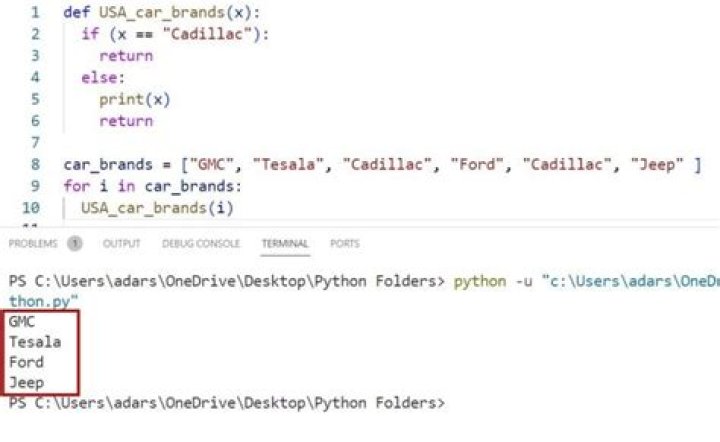The height and width of the screenshot is (442, 720).
Task: Click the "Jeep" string in the list
Action: pyautogui.click(x=657, y=164)
